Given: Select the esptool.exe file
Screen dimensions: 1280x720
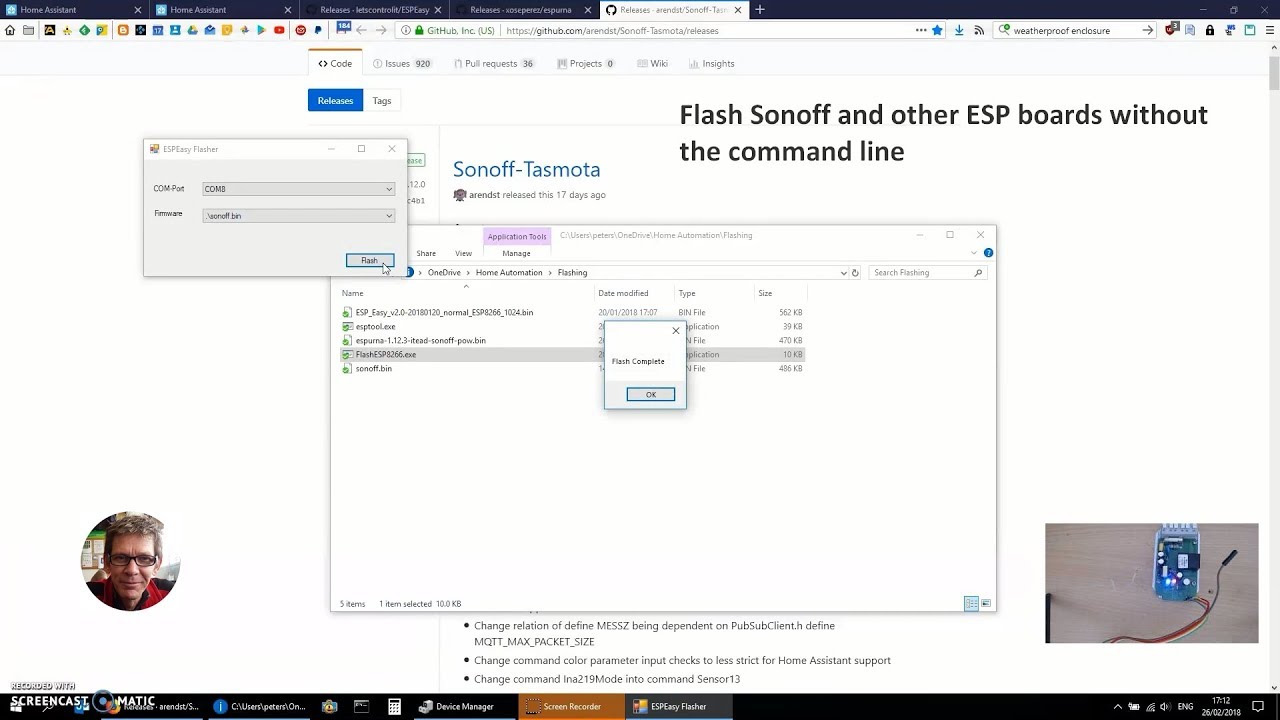Looking at the screenshot, I should (x=375, y=326).
